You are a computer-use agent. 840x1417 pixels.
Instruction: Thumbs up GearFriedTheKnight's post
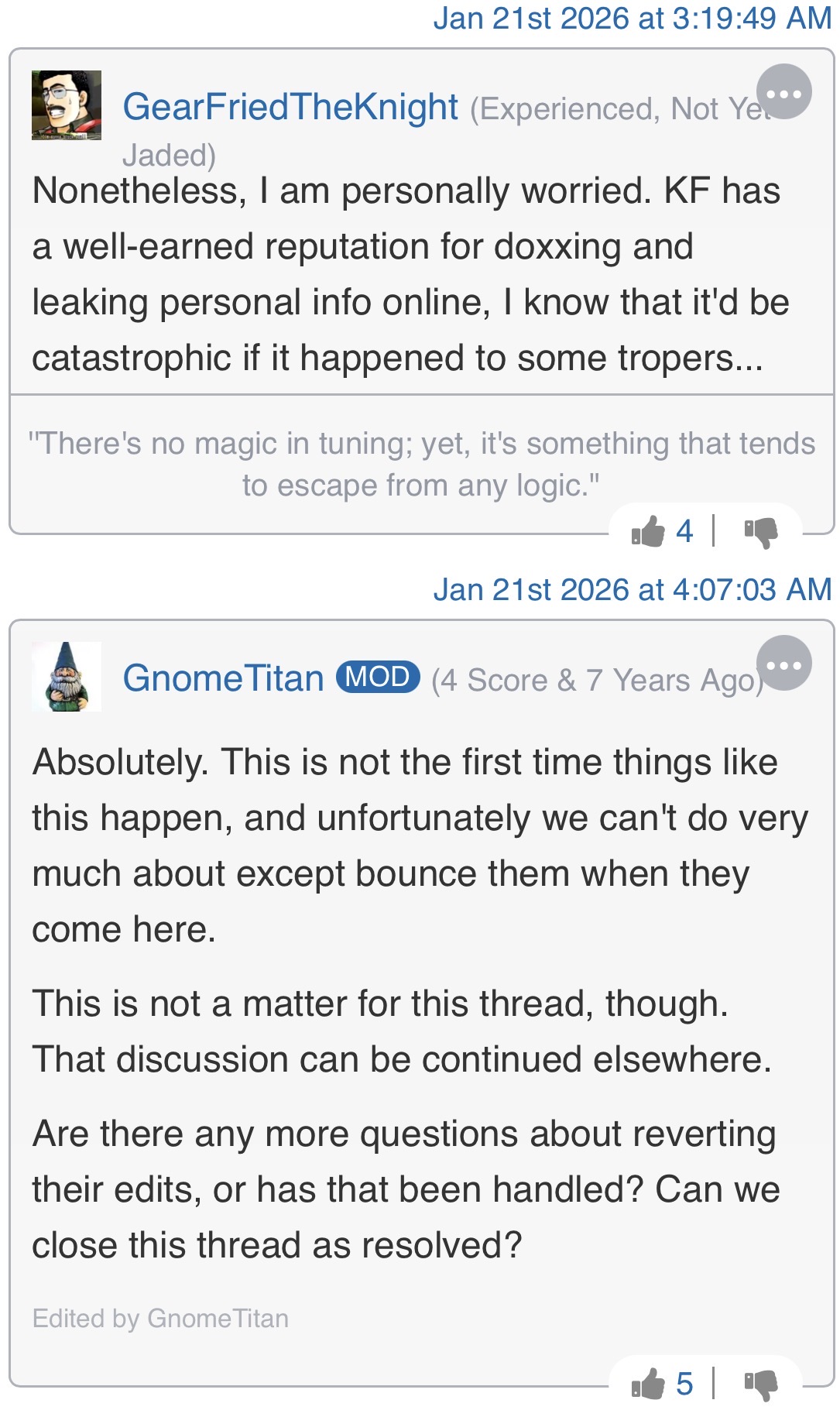[x=648, y=532]
